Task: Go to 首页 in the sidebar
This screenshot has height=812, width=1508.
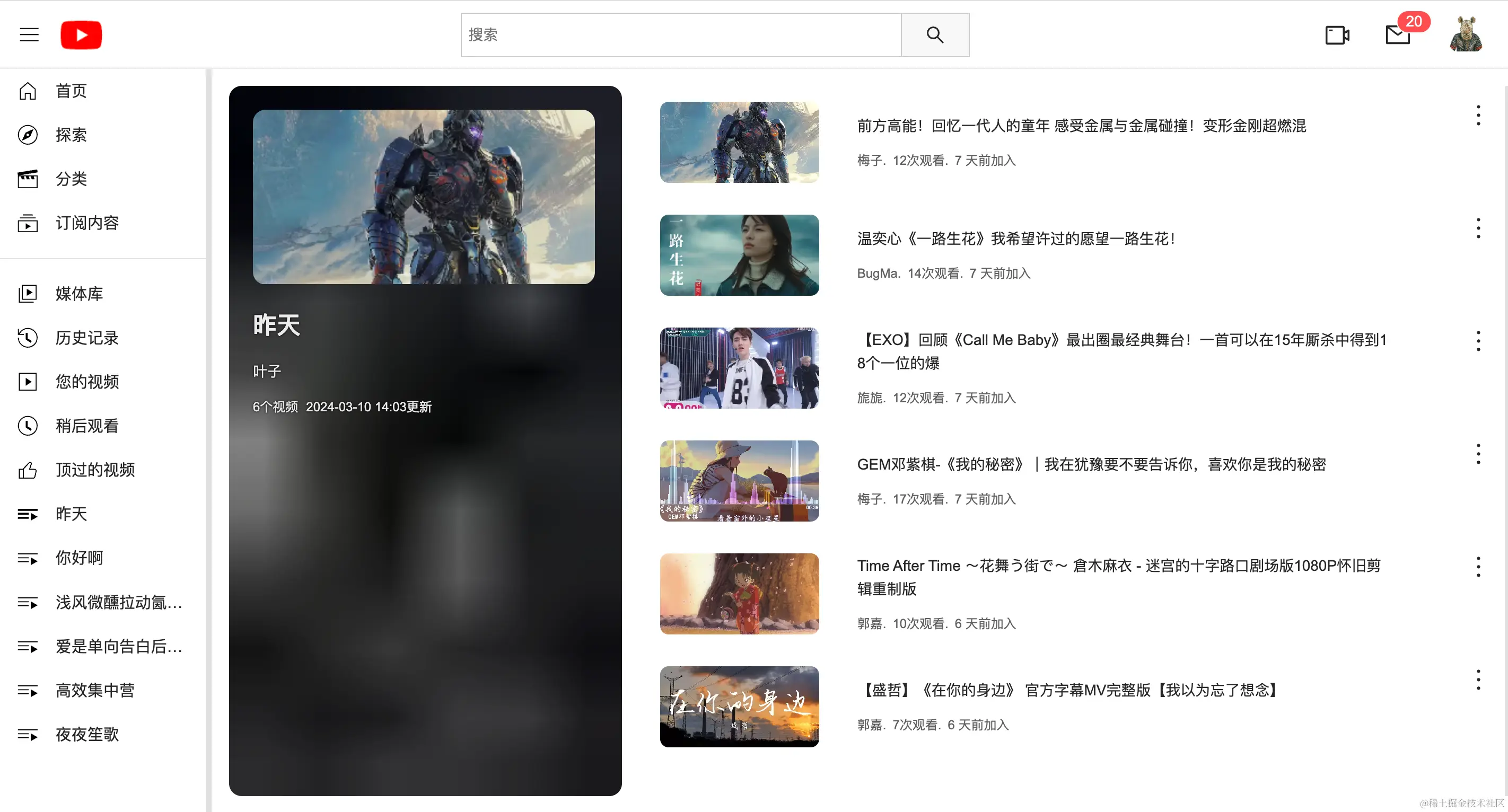Action: pos(71,91)
